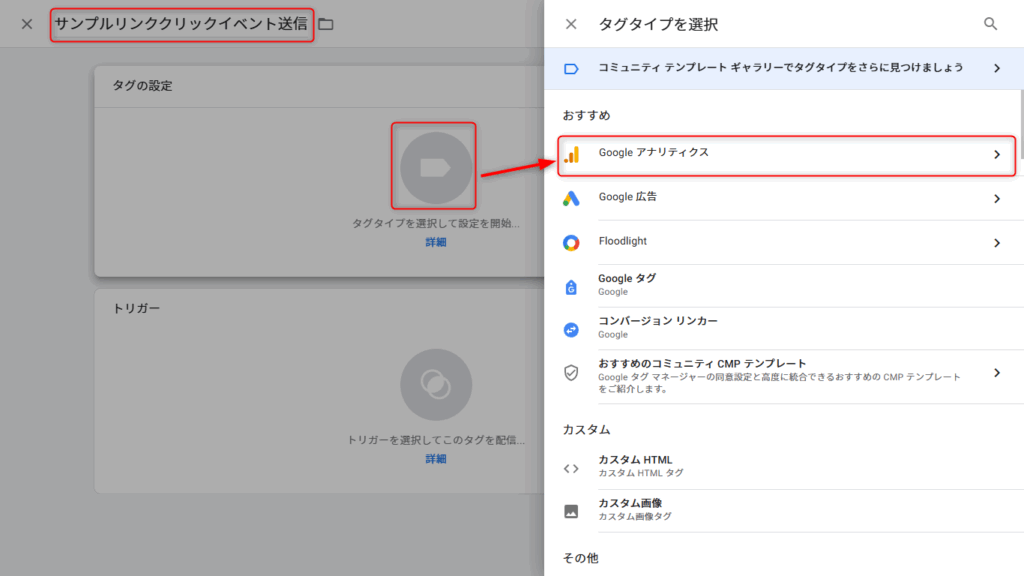The image size is (1024, 576).
Task: Expand the Floodlight chevron
Action: 997,243
